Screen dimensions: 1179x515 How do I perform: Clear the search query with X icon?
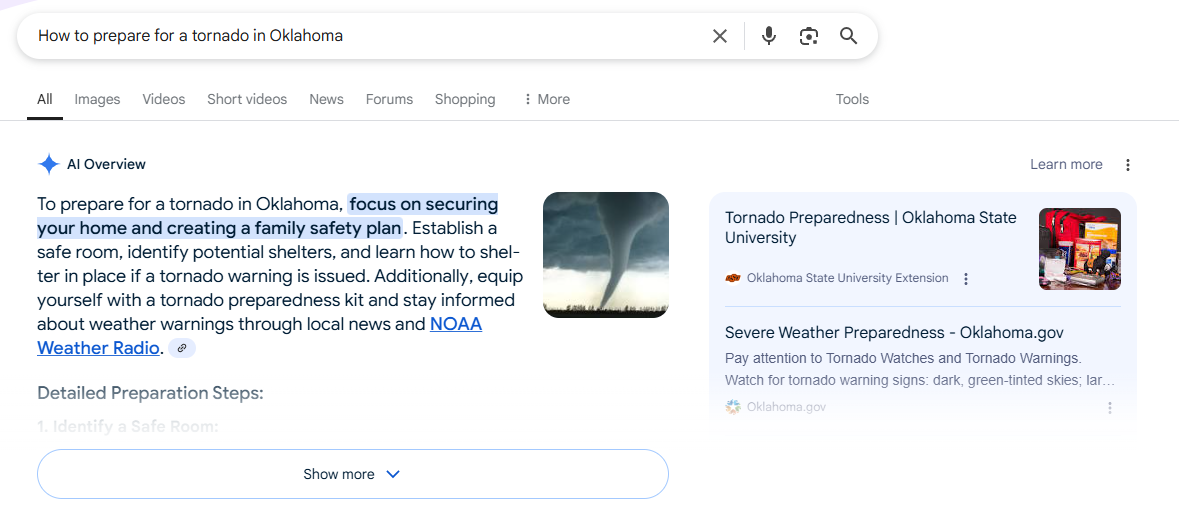click(720, 36)
